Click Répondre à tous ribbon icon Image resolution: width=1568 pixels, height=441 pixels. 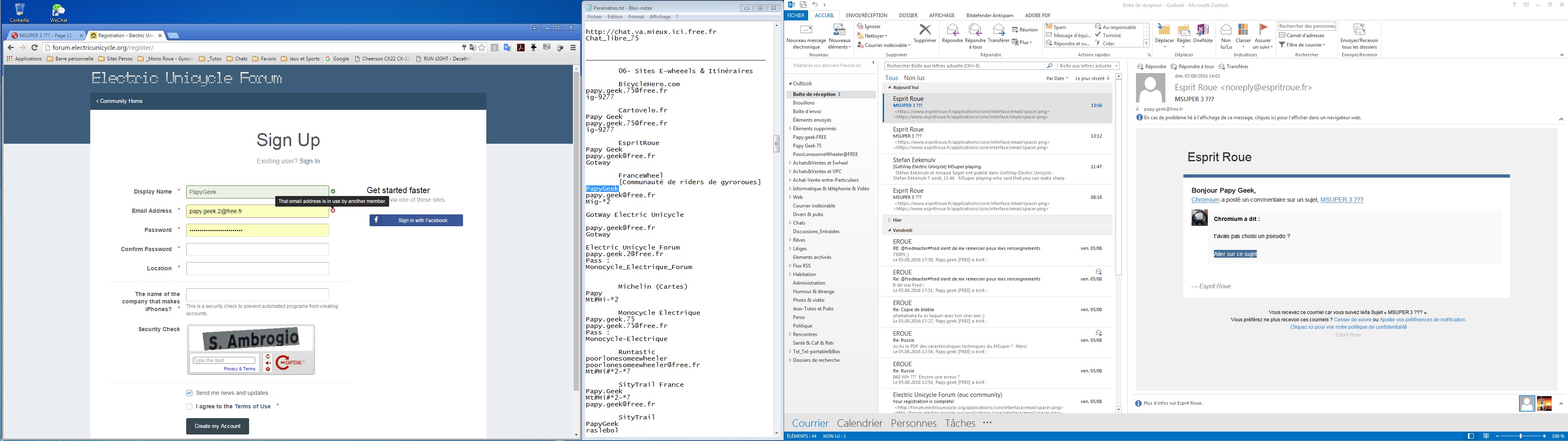point(975,30)
